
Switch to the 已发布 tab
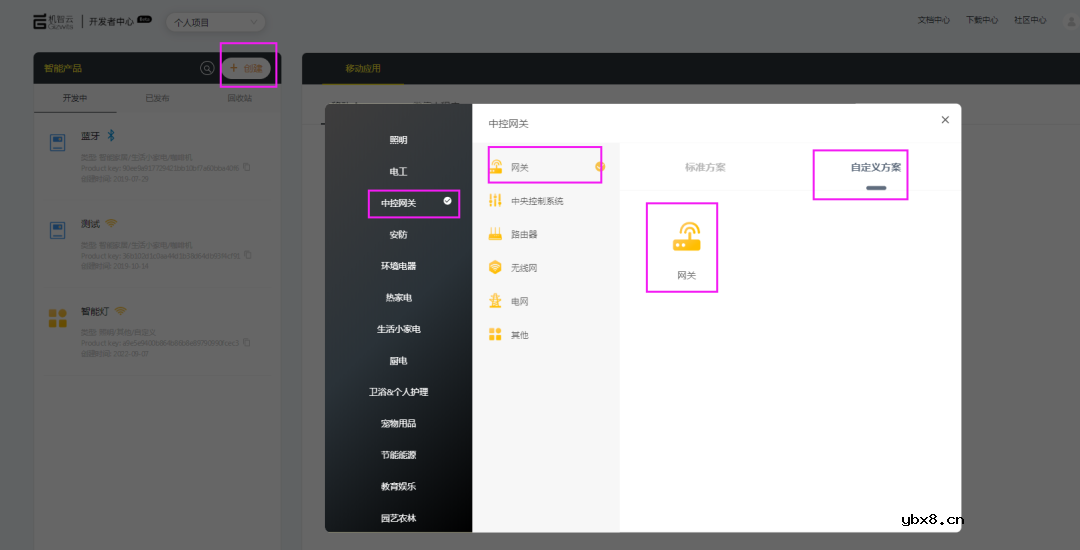click(x=157, y=98)
